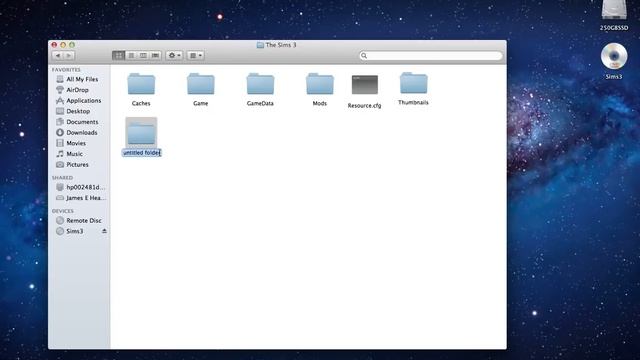The height and width of the screenshot is (360, 640).
Task: Go back with the left arrow button
Action: (x=58, y=56)
